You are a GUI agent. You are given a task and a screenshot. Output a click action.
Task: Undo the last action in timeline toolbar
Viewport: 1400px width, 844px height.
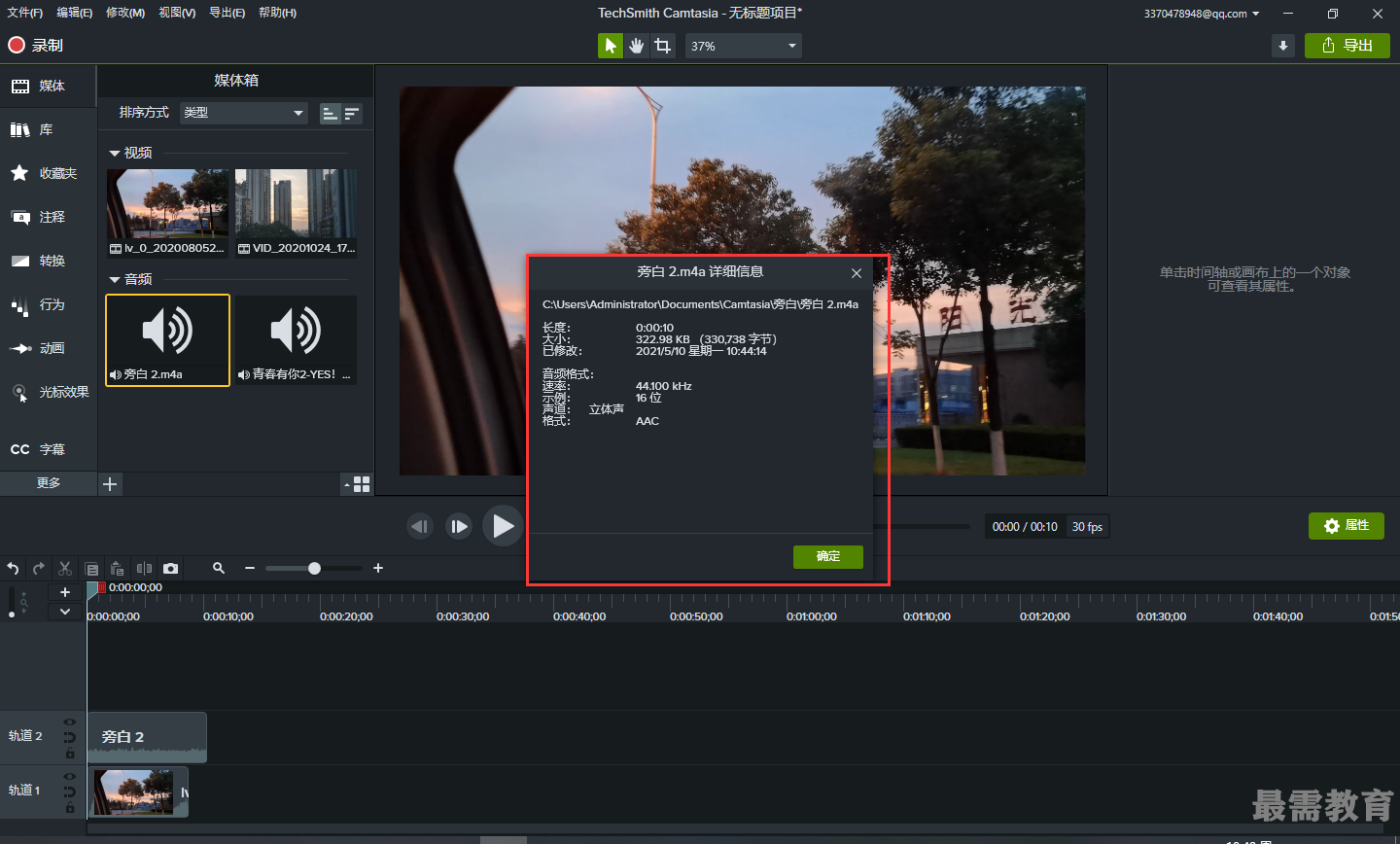(13, 568)
